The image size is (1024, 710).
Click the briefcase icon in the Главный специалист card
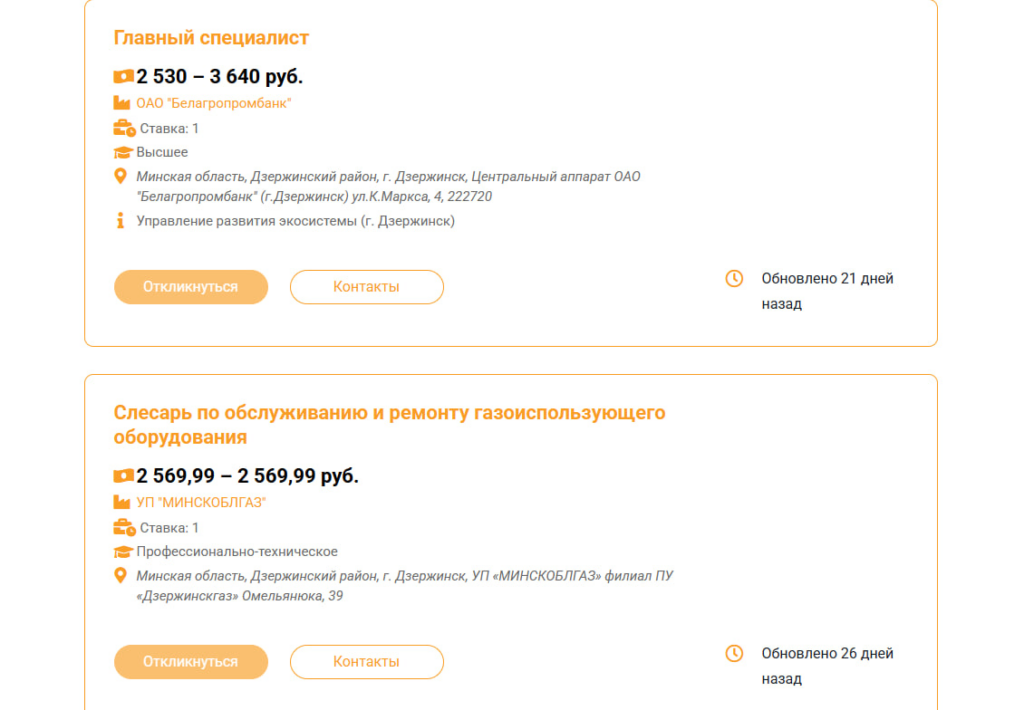(x=124, y=128)
